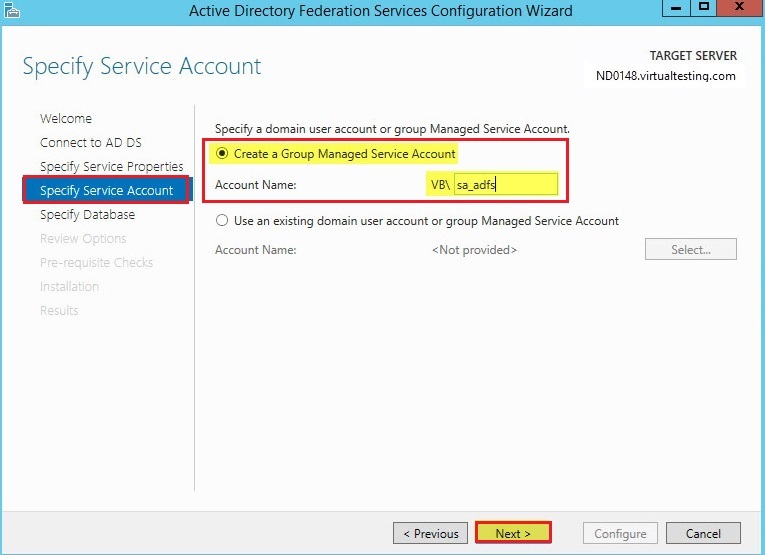Click the Select... account button

[x=691, y=249]
